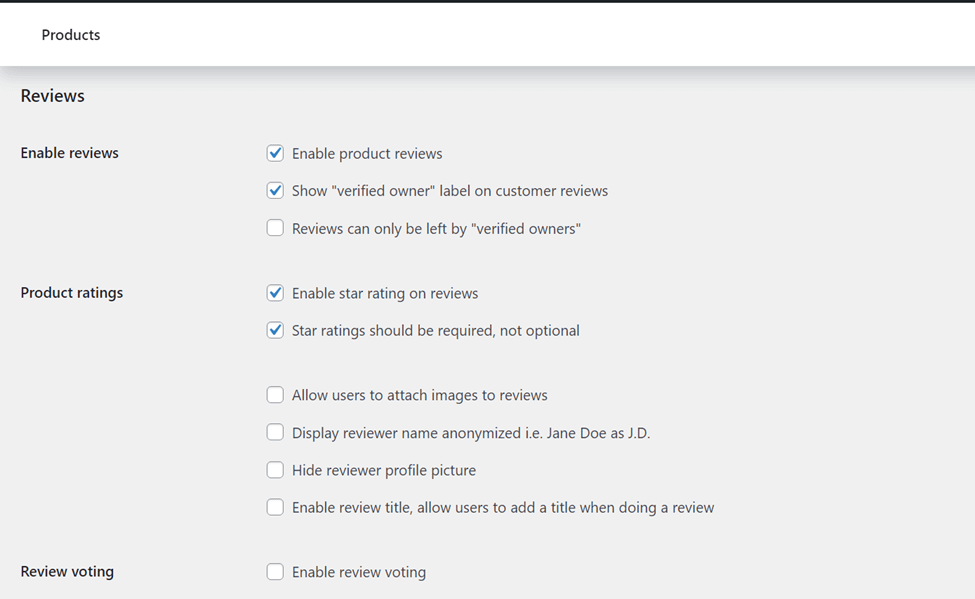Click "Enable review voting" label text
975x599 pixels.
[x=359, y=572]
